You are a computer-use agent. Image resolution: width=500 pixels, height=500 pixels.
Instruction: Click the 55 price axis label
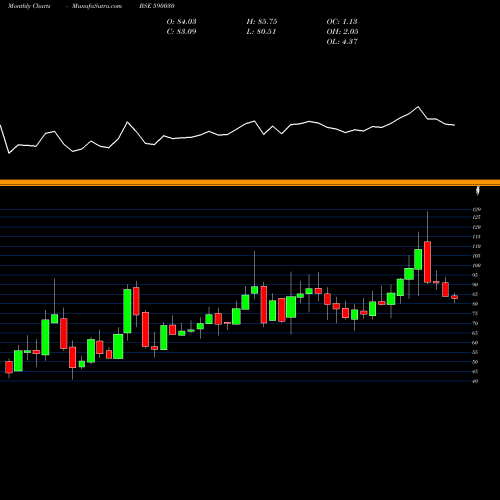coord(476,352)
